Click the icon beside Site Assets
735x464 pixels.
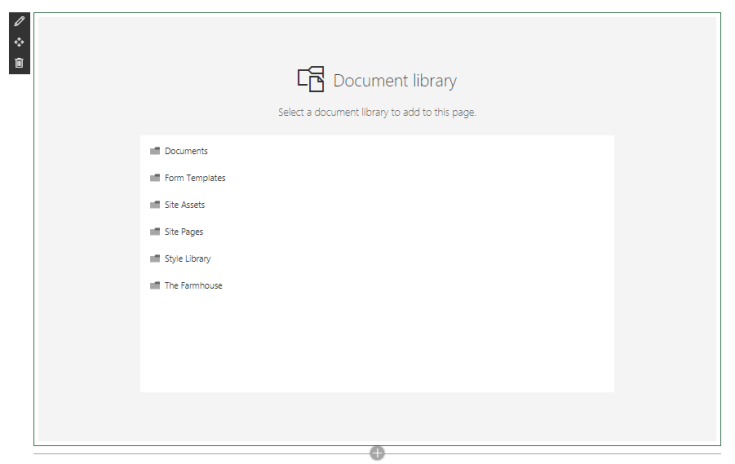155,205
